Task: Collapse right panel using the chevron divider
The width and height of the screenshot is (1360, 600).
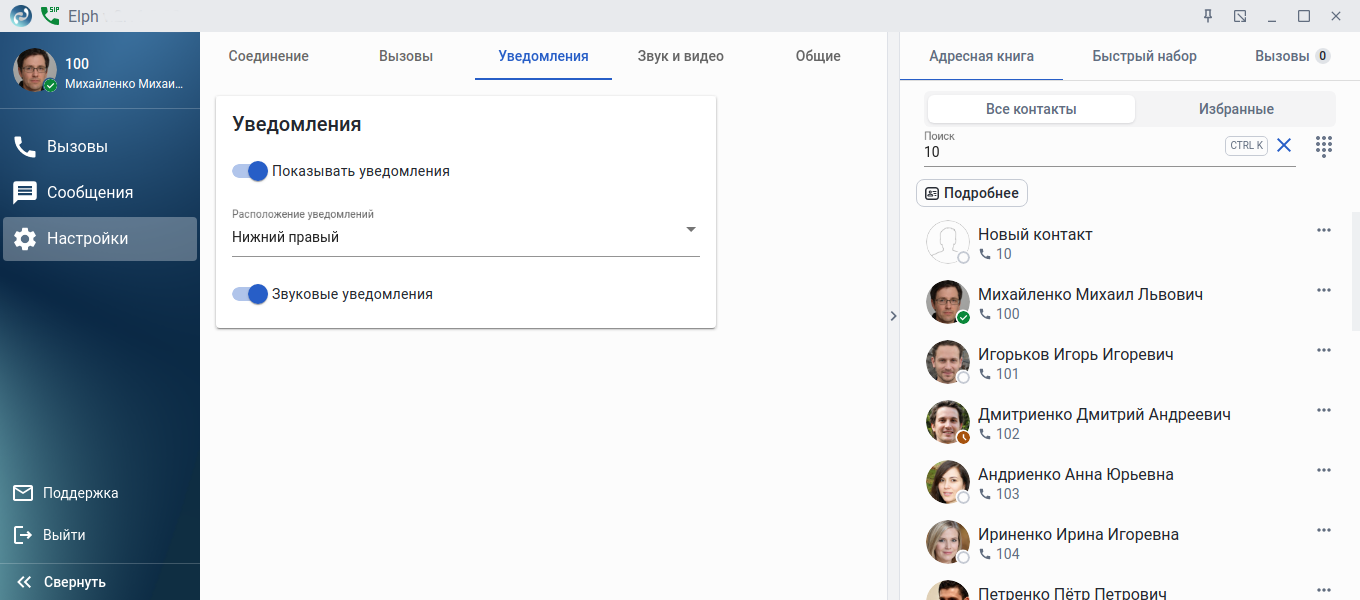Action: tap(893, 316)
